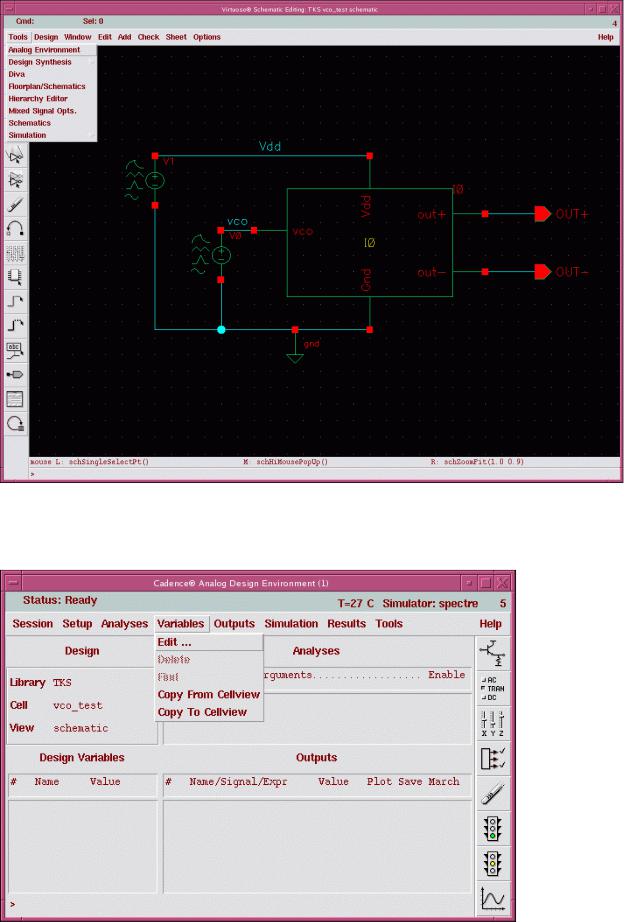Click the dotted grid icon in the schematic toolbar
Image resolution: width=624 pixels, height=922 pixels.
click(x=15, y=253)
